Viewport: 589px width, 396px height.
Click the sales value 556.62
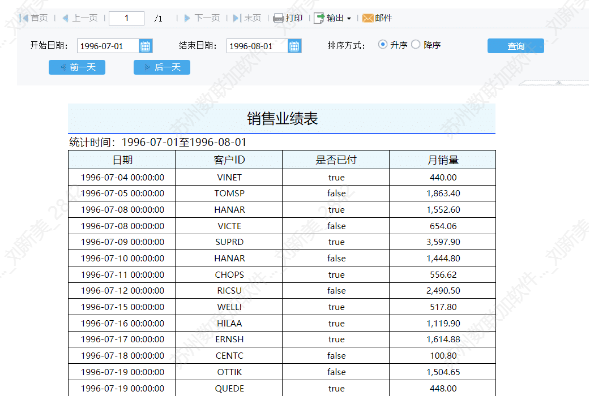443,275
